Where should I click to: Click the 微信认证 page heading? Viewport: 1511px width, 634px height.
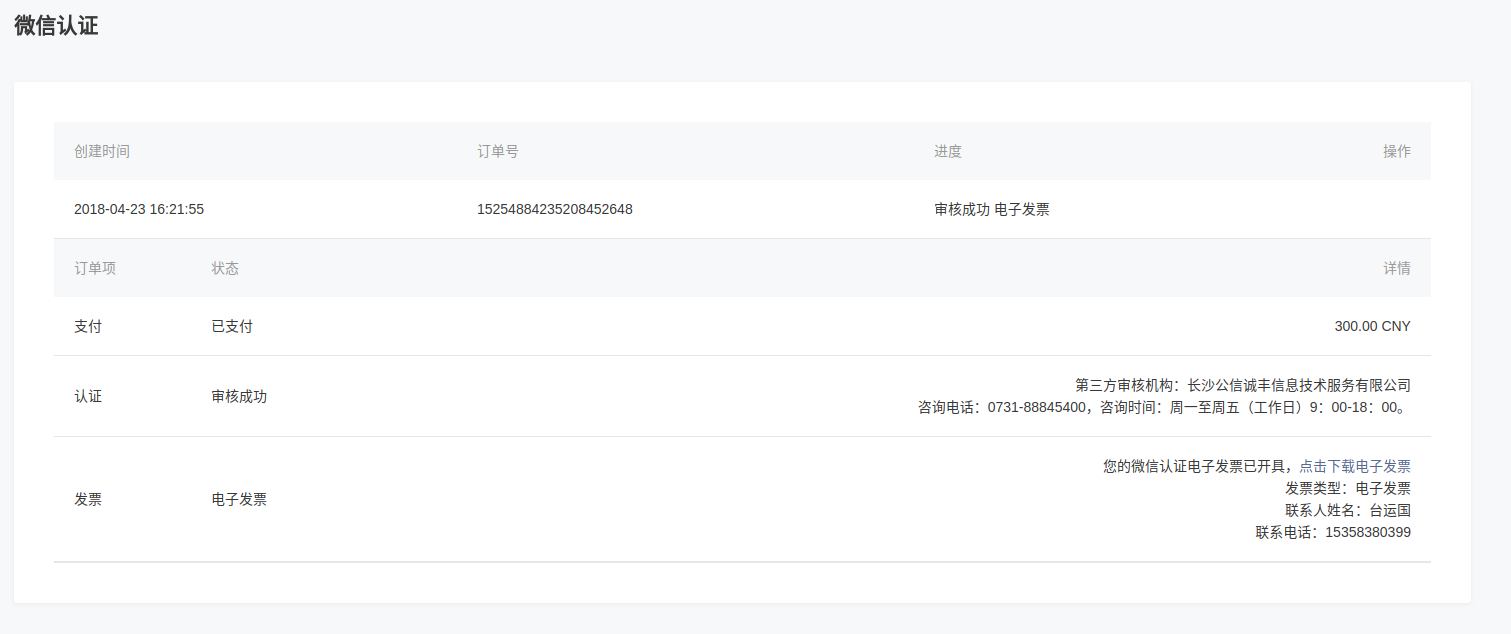click(x=56, y=26)
